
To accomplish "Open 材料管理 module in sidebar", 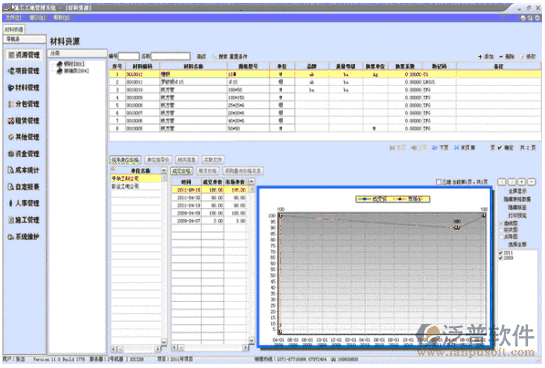I will click(24, 88).
